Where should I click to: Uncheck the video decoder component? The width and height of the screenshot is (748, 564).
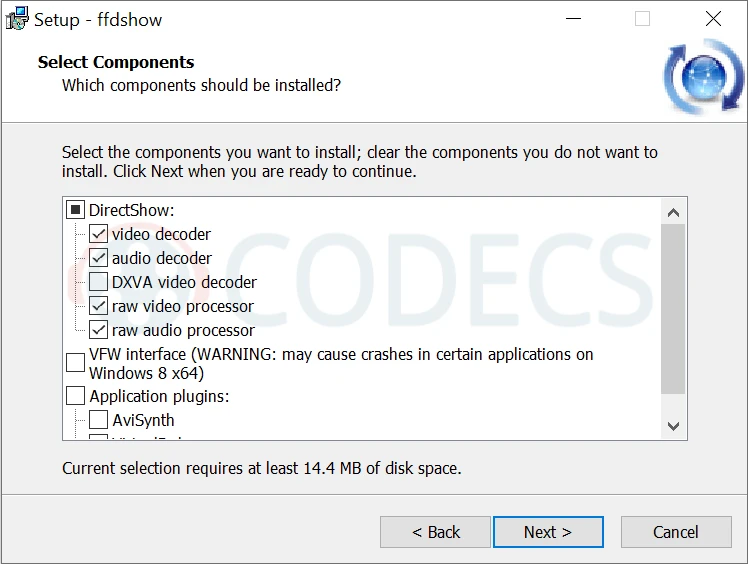99,234
